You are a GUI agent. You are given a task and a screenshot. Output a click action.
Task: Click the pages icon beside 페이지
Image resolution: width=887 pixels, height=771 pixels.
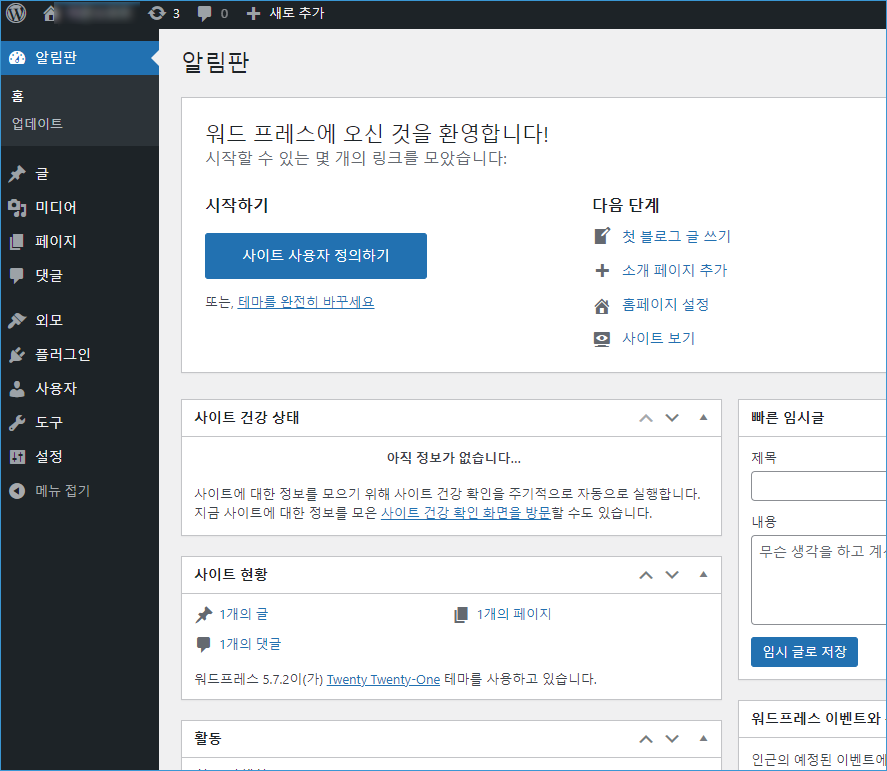17,242
